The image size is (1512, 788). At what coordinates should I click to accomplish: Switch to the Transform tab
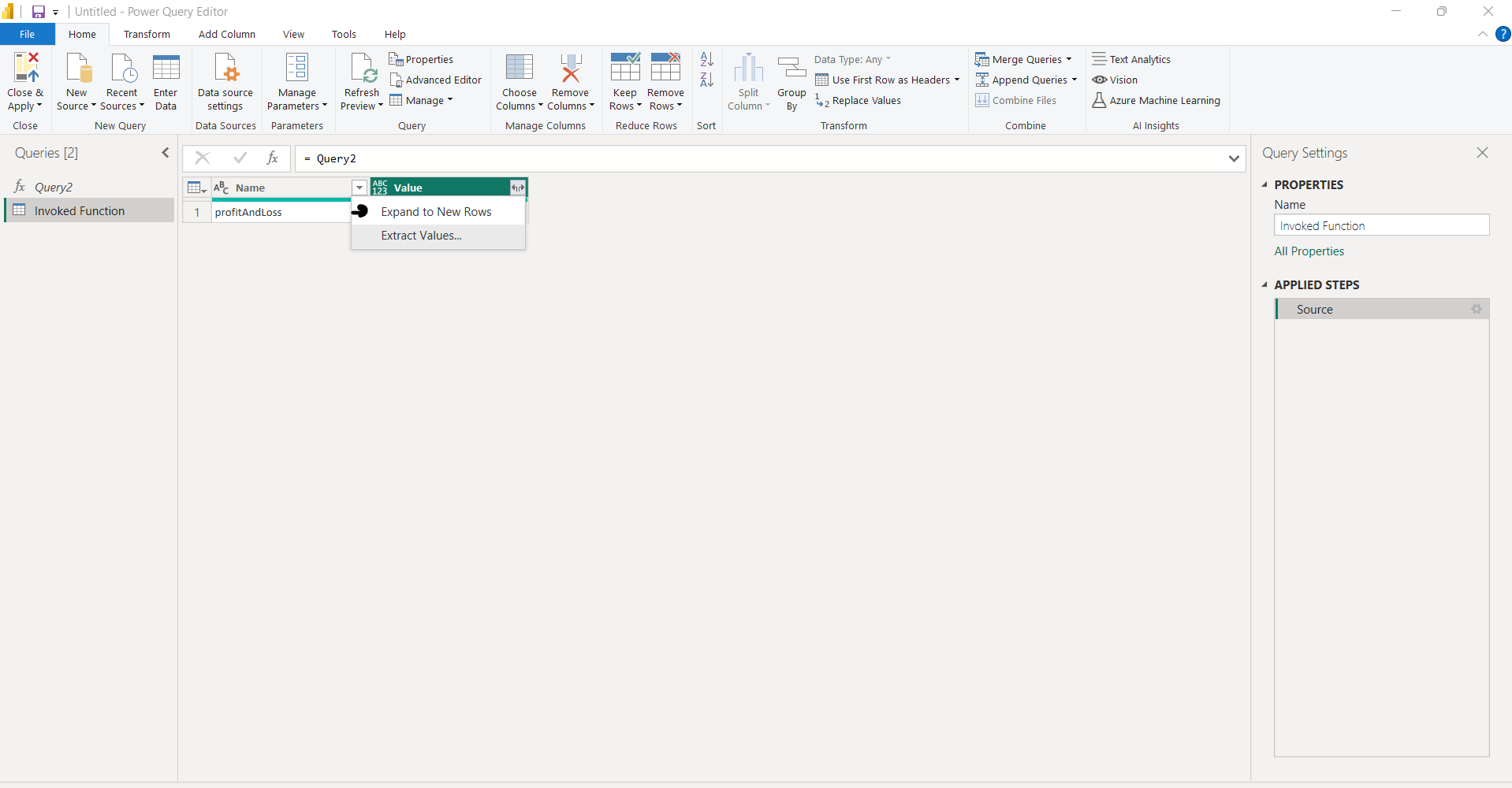pyautogui.click(x=147, y=34)
